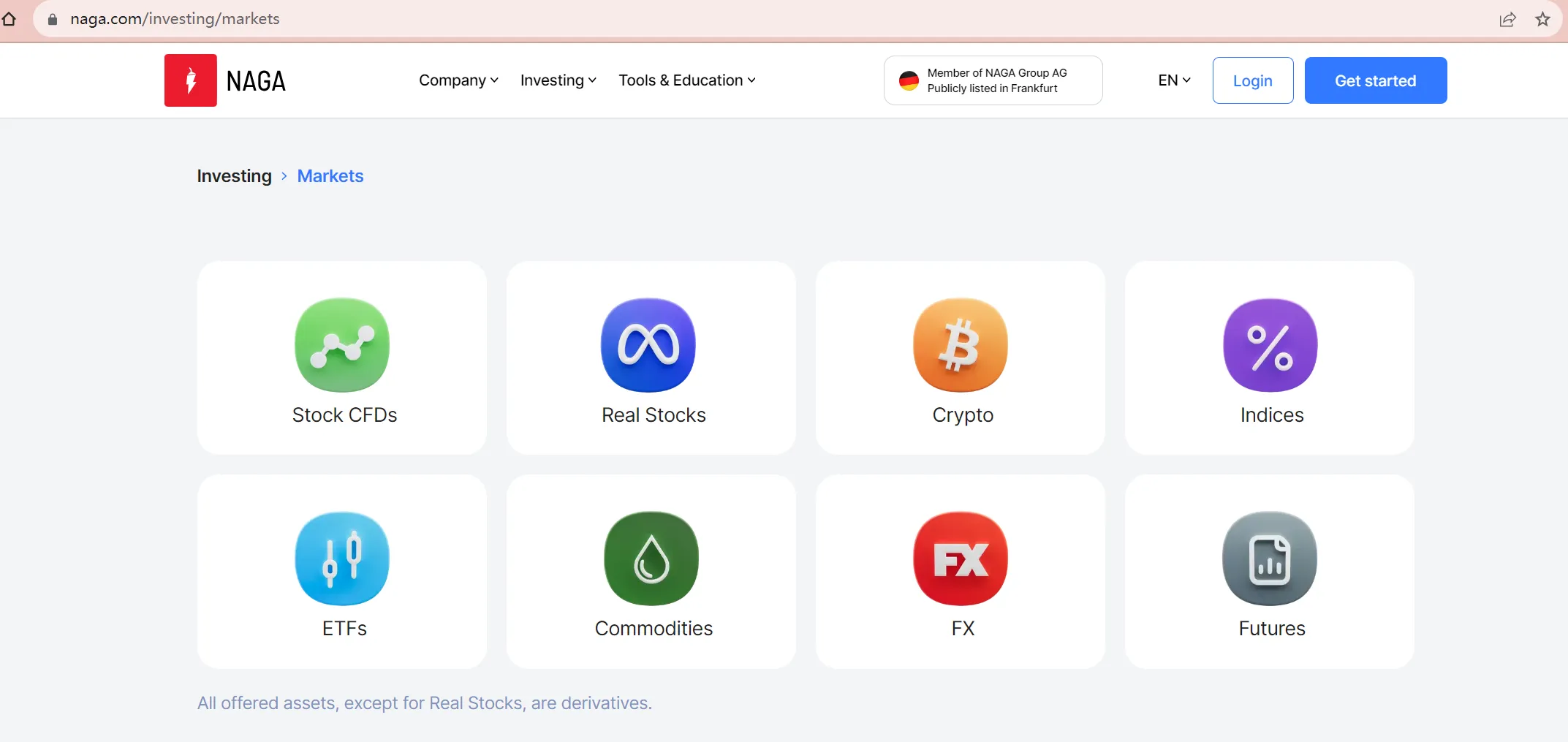Click the Indices label
Viewport: 1568px width, 742px height.
pos(1272,415)
